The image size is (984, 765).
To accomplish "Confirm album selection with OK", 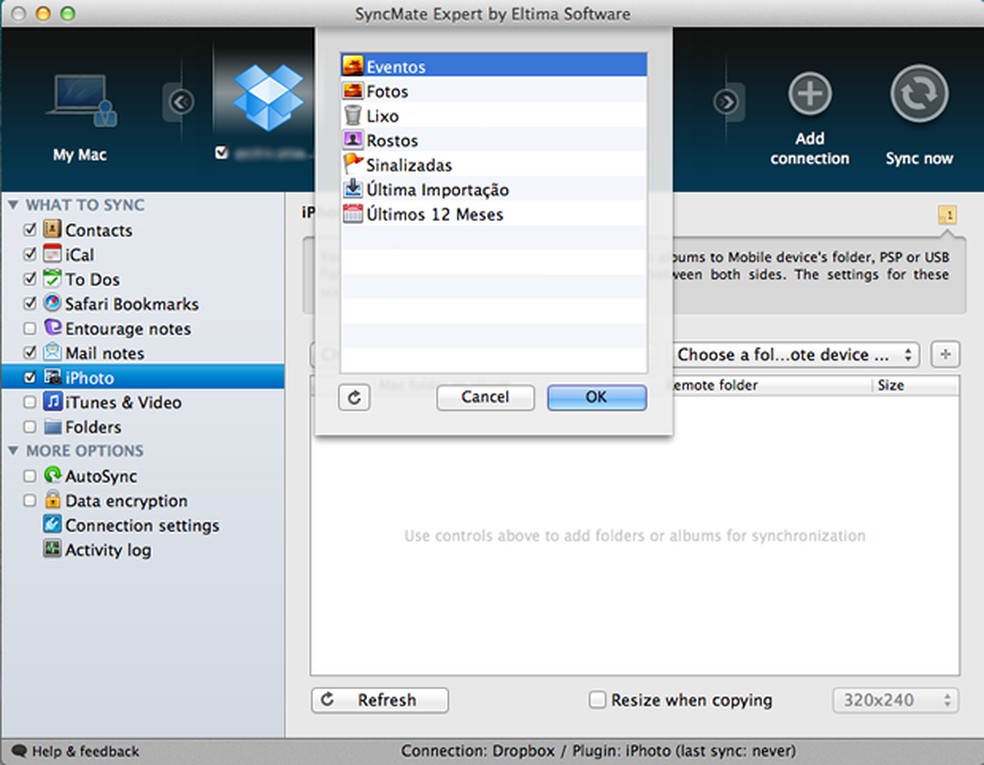I will tap(596, 397).
